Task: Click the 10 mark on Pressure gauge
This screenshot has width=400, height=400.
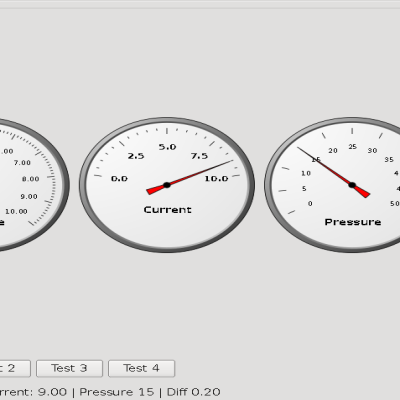Action: [306, 173]
